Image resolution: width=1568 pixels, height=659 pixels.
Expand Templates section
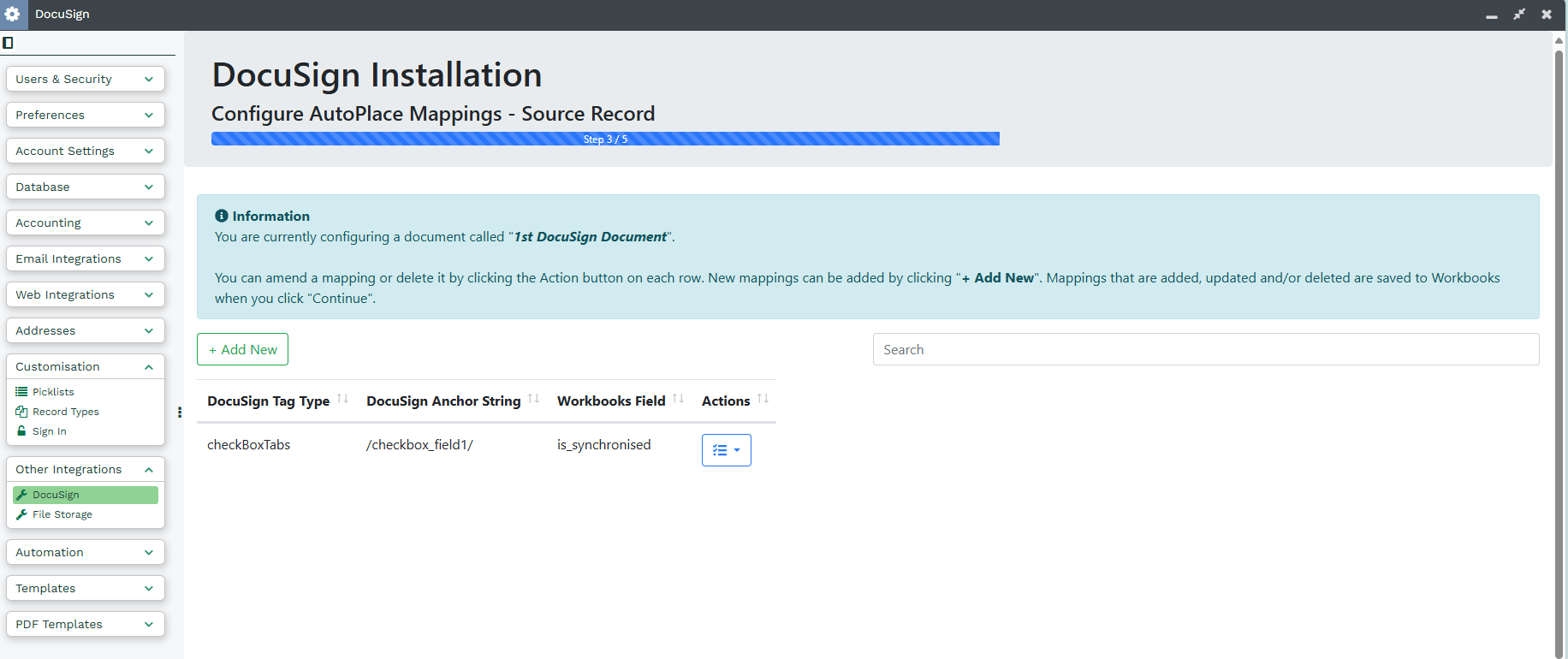tap(86, 588)
